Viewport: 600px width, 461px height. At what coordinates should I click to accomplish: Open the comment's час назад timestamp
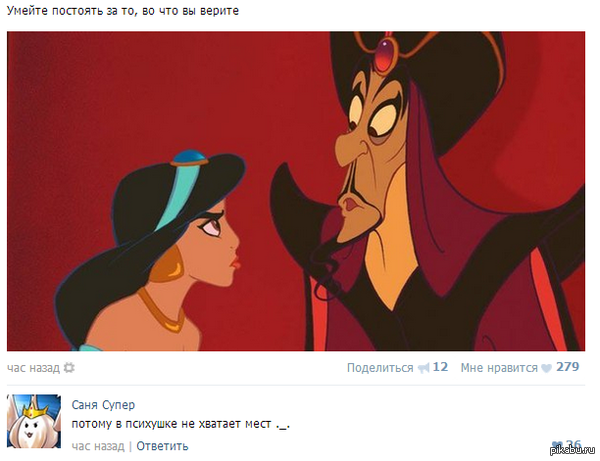coord(98,446)
